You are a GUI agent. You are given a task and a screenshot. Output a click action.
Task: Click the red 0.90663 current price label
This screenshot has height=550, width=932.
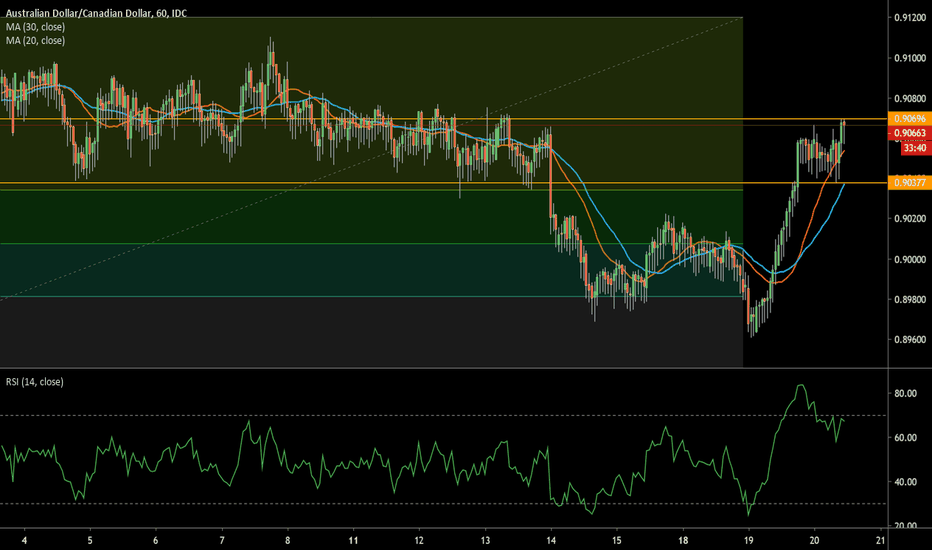click(x=909, y=133)
